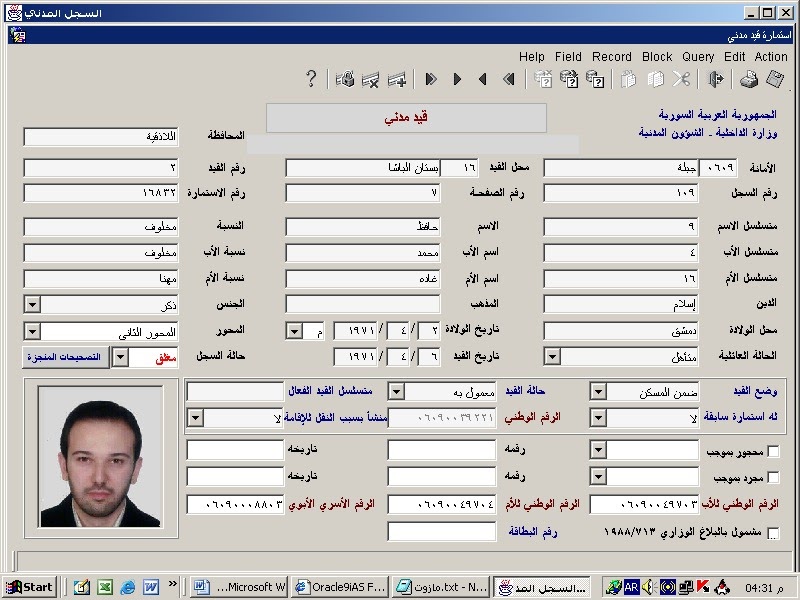Open the الحالة العائلية dropdown

coord(551,355)
